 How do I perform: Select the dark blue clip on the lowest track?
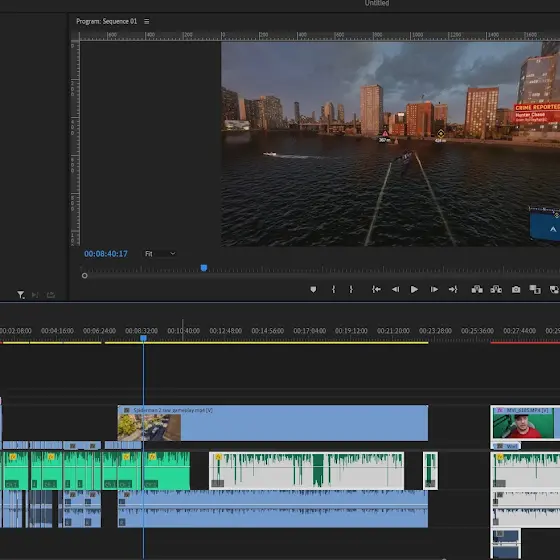[x=506, y=544]
